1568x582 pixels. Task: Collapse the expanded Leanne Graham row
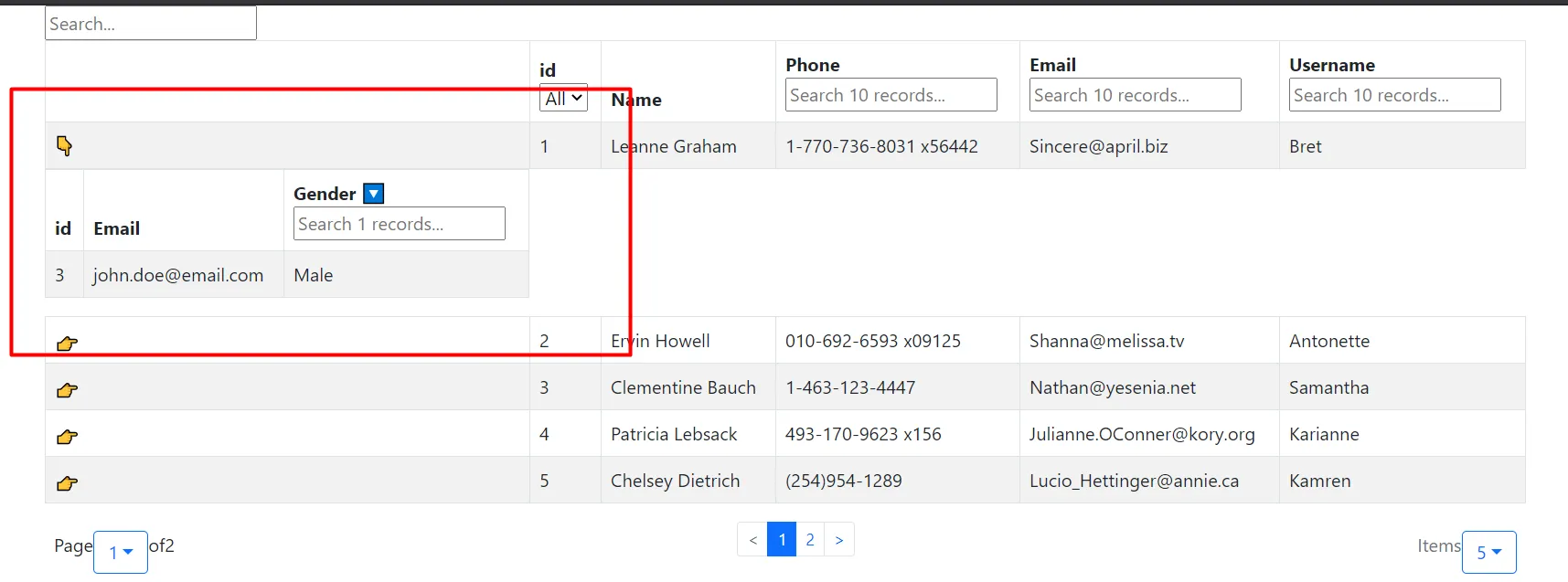click(64, 146)
